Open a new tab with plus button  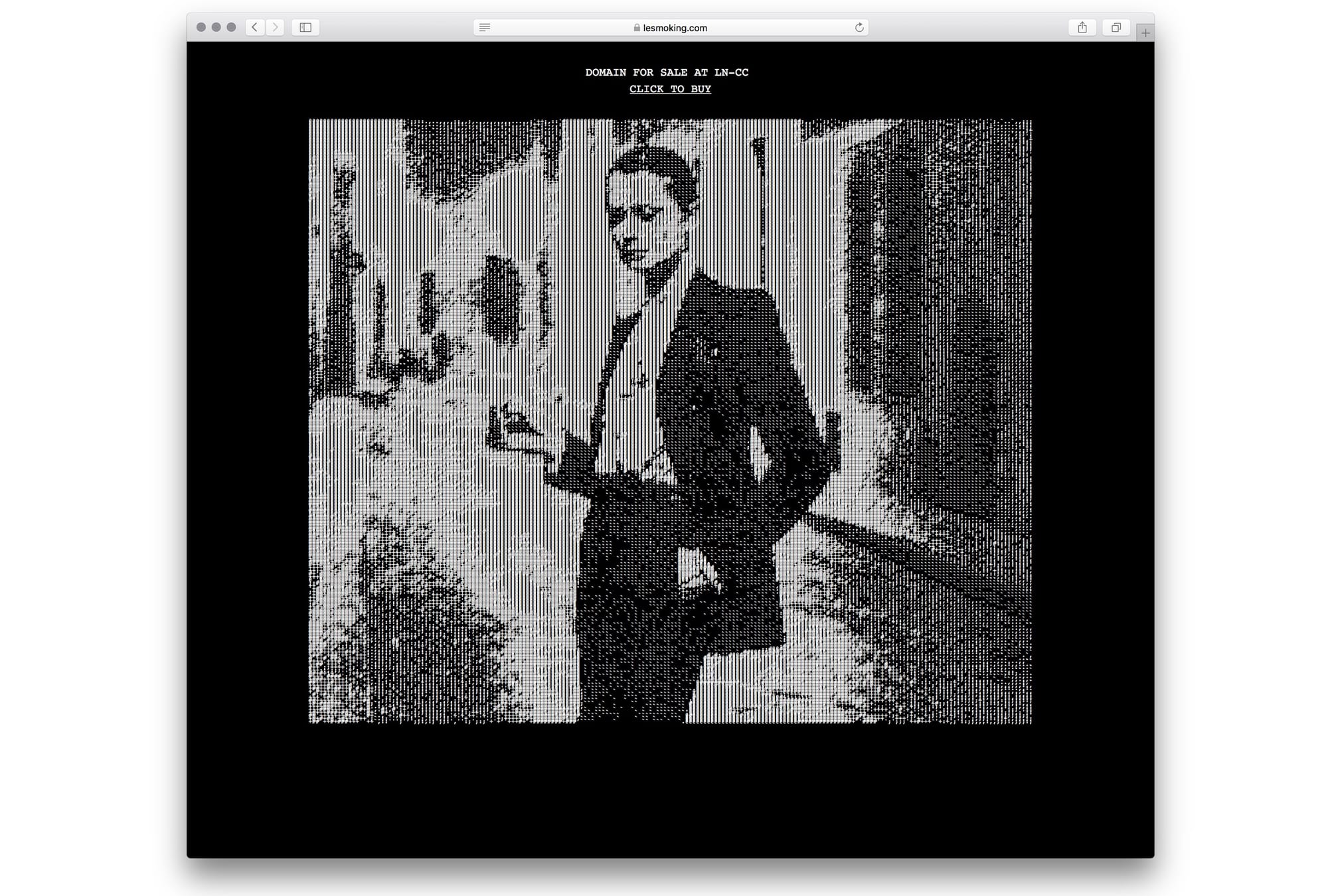point(1145,33)
